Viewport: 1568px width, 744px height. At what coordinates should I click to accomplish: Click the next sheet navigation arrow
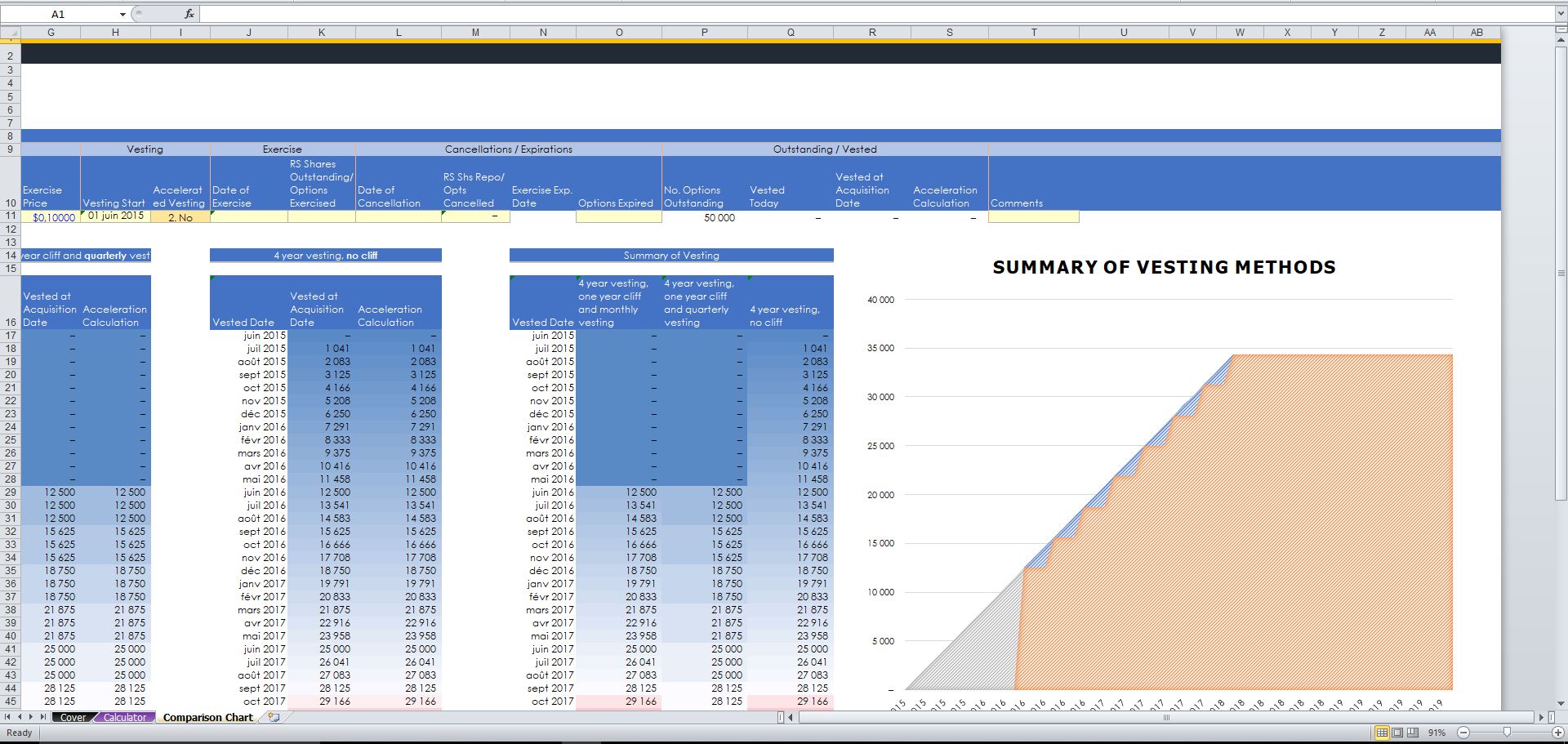(x=33, y=717)
